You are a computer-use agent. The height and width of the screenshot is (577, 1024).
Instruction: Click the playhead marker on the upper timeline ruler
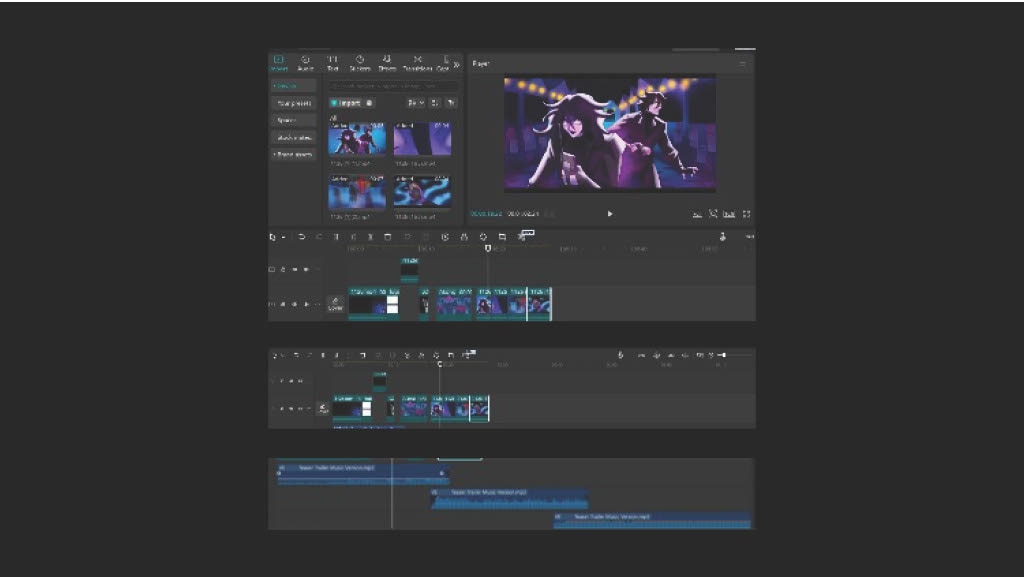[x=488, y=249]
